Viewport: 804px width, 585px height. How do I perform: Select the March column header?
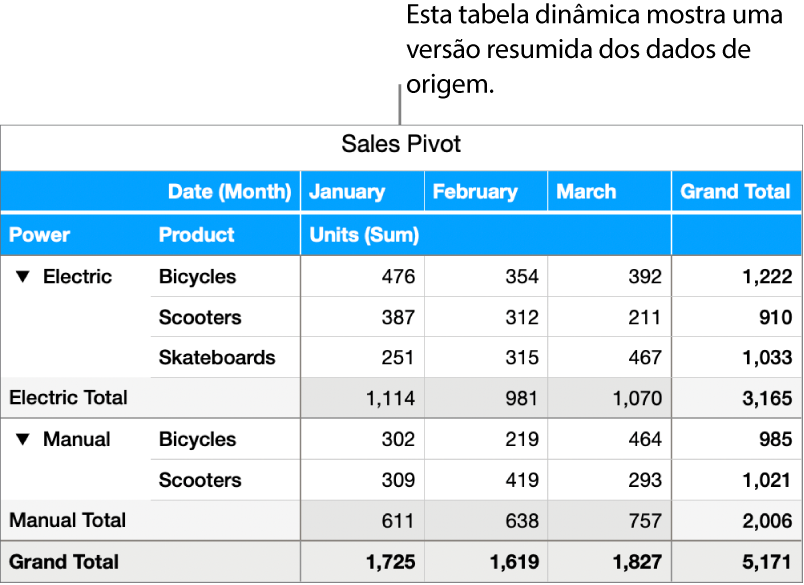586,192
